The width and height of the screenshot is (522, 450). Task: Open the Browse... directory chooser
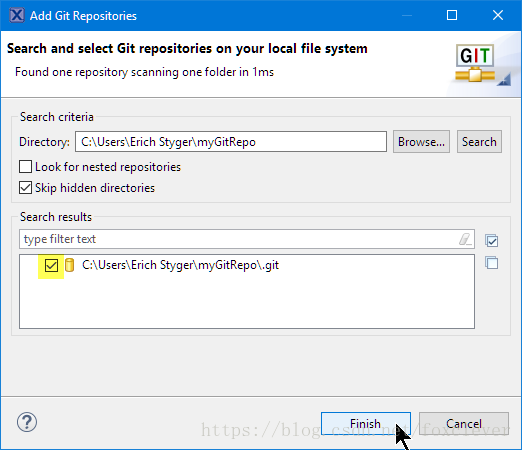(x=421, y=142)
